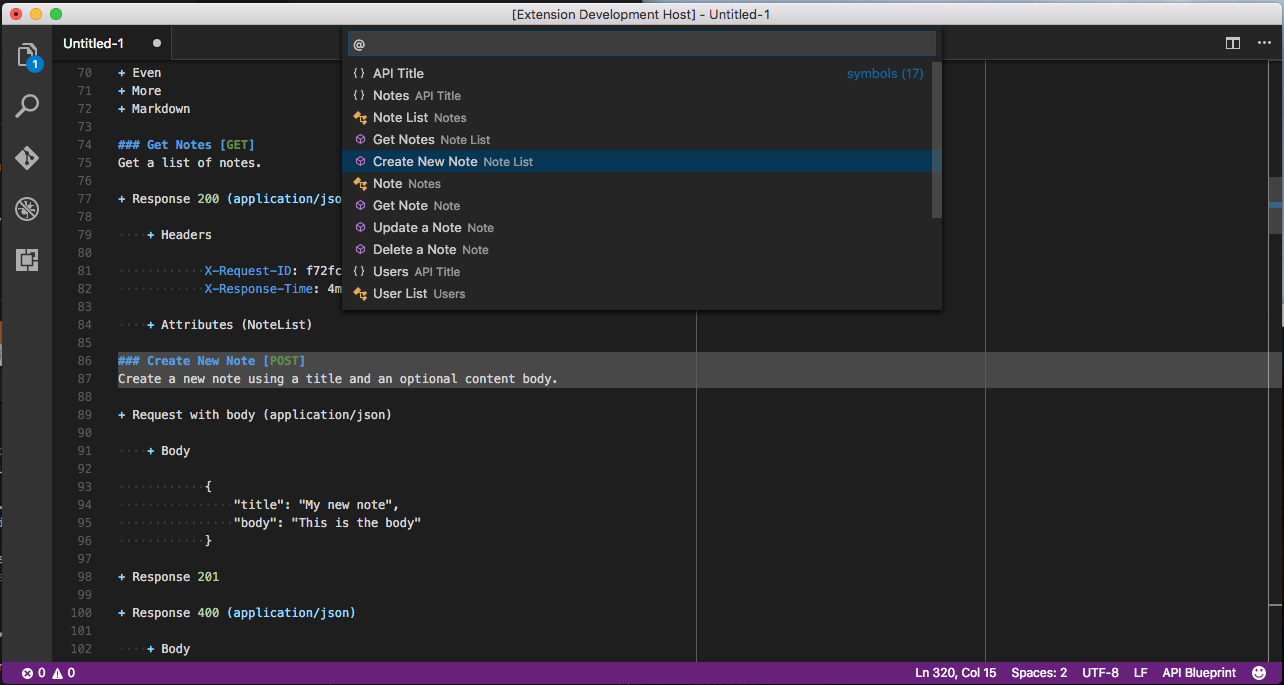
Task: Click the 'LF' end-of-line selector
Action: click(1140, 673)
